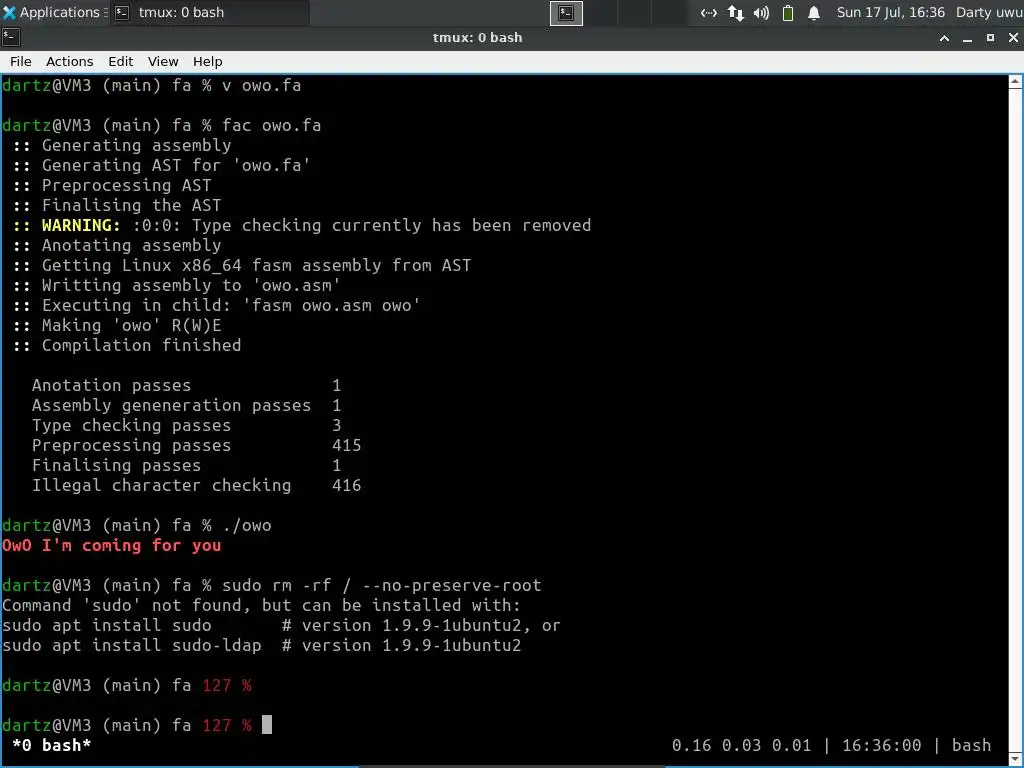Open the network up/down transfer tray icon
The height and width of the screenshot is (768, 1024).
coord(735,13)
